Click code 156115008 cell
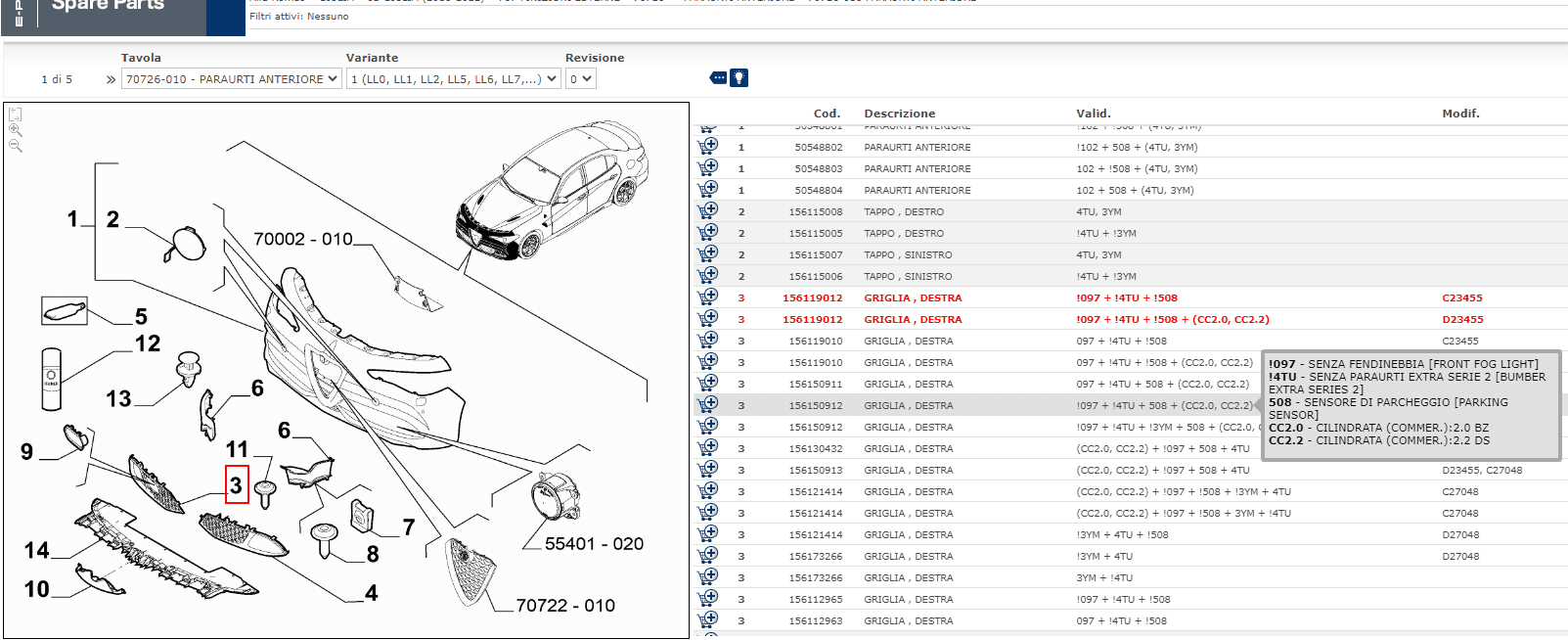This screenshot has height=640, width=1568. coord(816,211)
